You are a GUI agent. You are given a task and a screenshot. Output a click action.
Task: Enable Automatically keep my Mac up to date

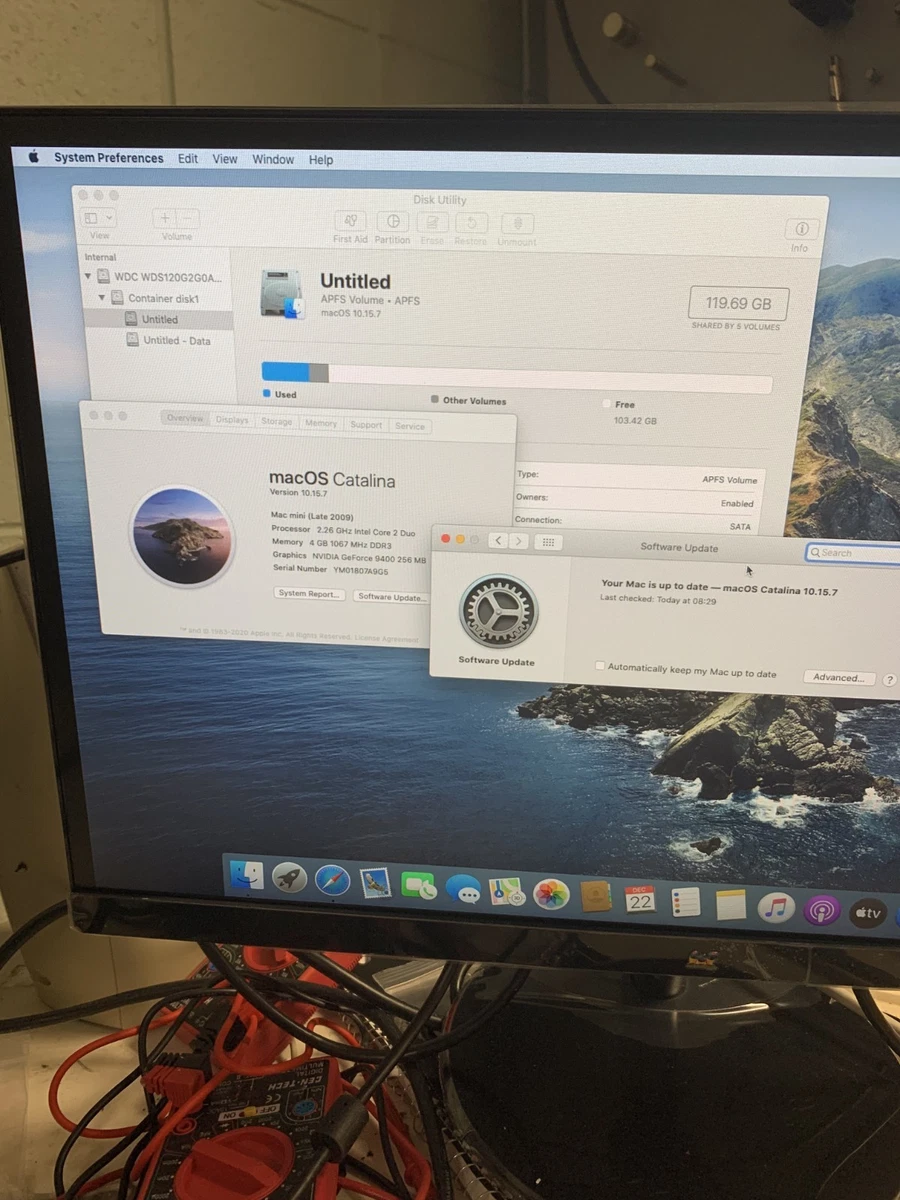coord(600,665)
